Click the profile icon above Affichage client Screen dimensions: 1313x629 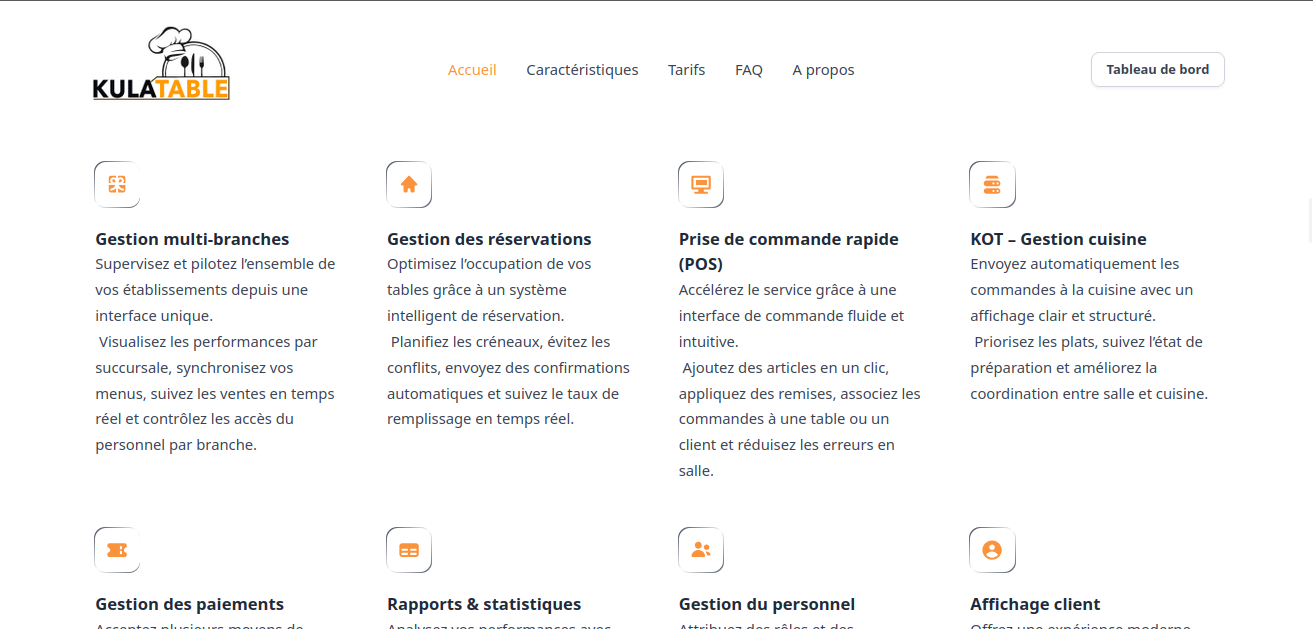click(992, 550)
